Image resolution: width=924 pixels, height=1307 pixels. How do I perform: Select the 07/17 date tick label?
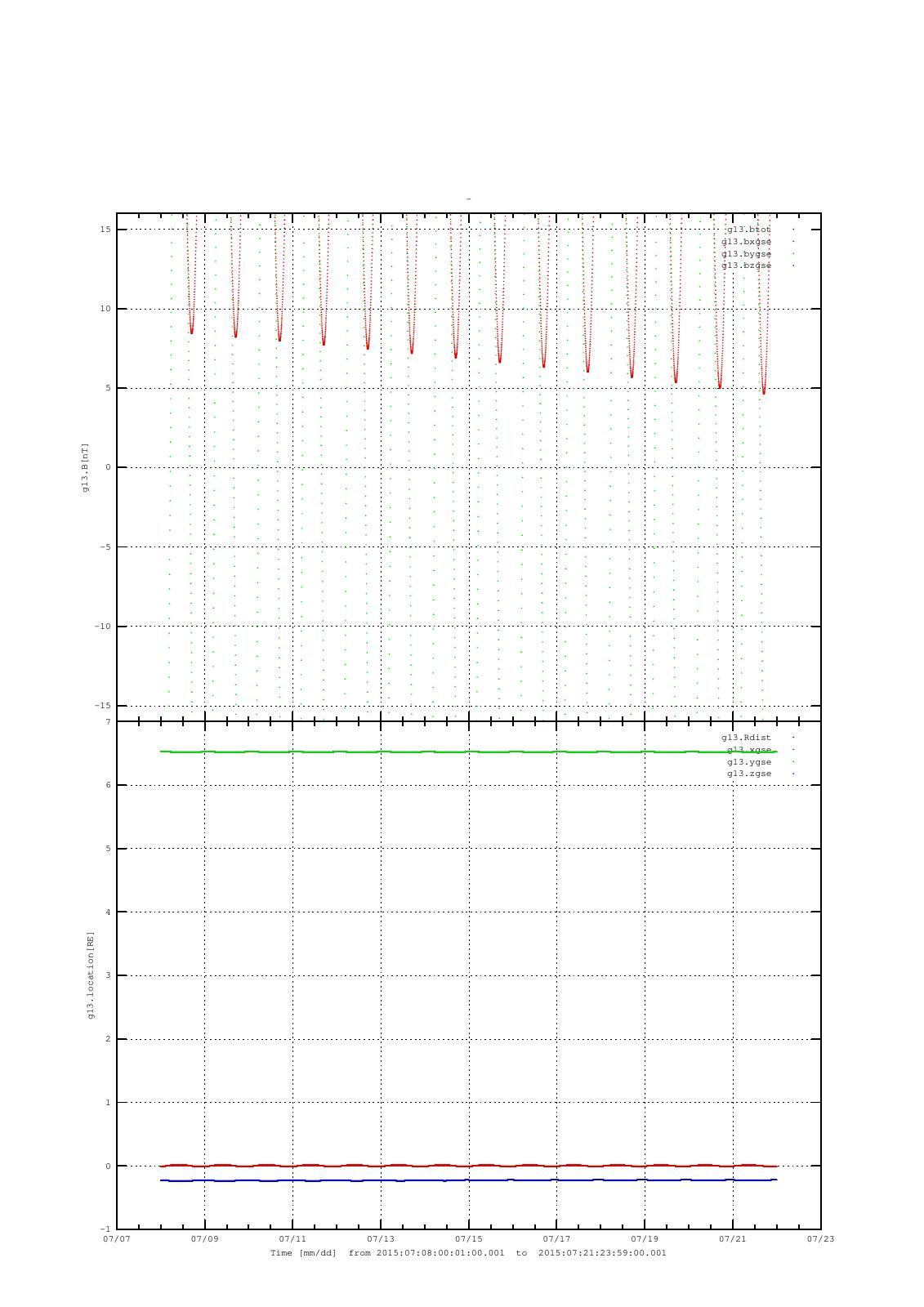click(556, 1239)
